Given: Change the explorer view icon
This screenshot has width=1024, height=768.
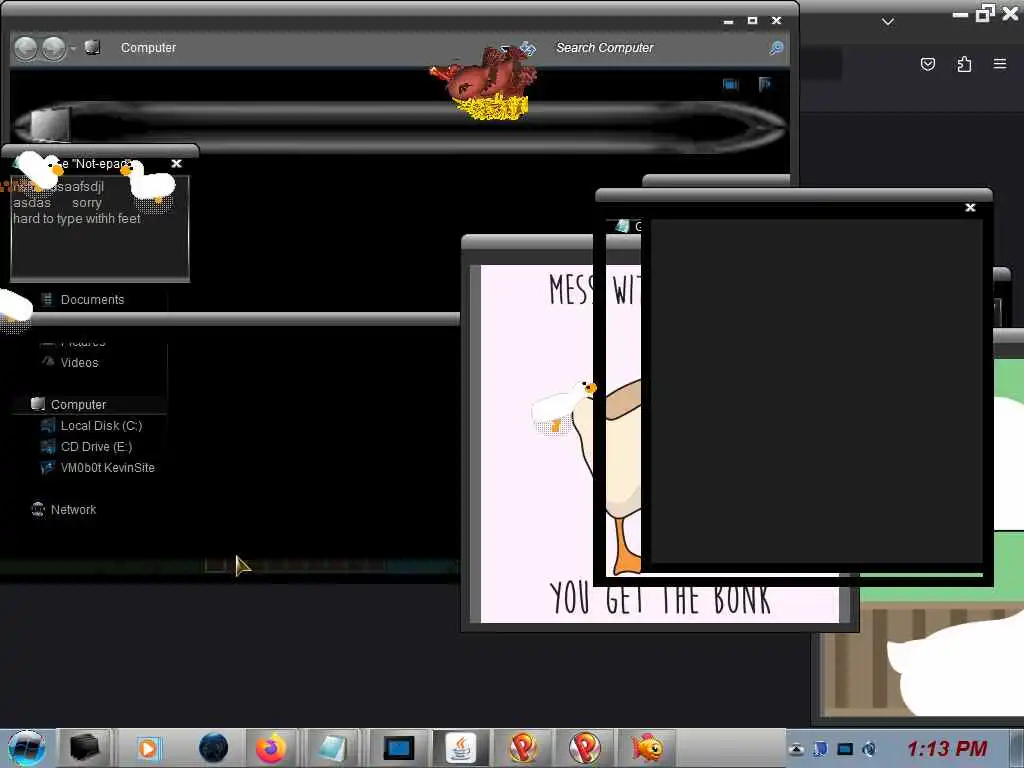Looking at the screenshot, I should [730, 84].
